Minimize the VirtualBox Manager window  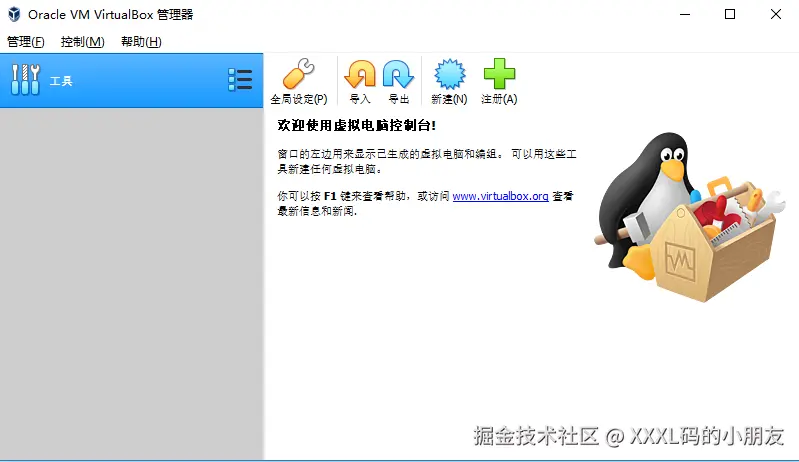tap(685, 14)
